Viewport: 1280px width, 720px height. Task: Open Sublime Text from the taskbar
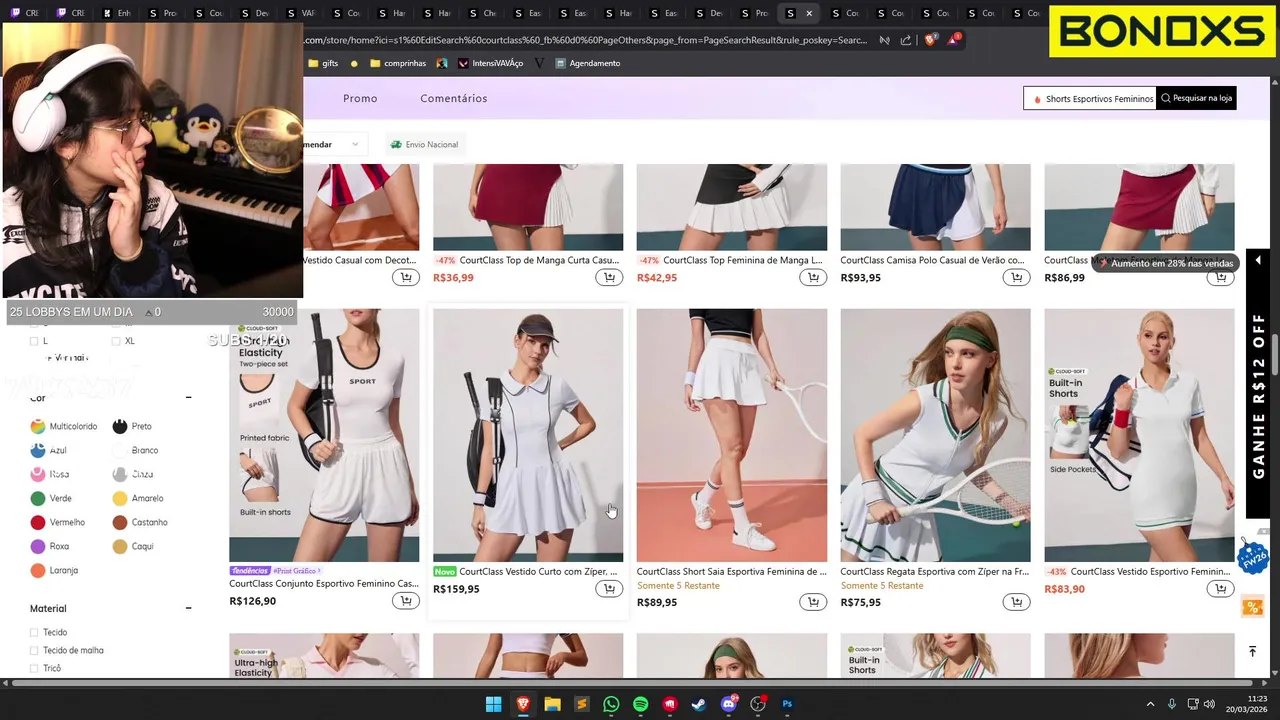[581, 704]
